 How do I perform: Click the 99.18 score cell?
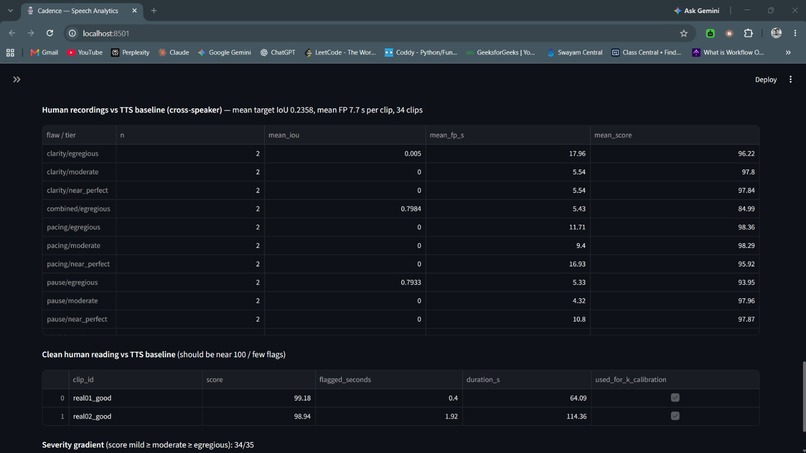click(259, 398)
